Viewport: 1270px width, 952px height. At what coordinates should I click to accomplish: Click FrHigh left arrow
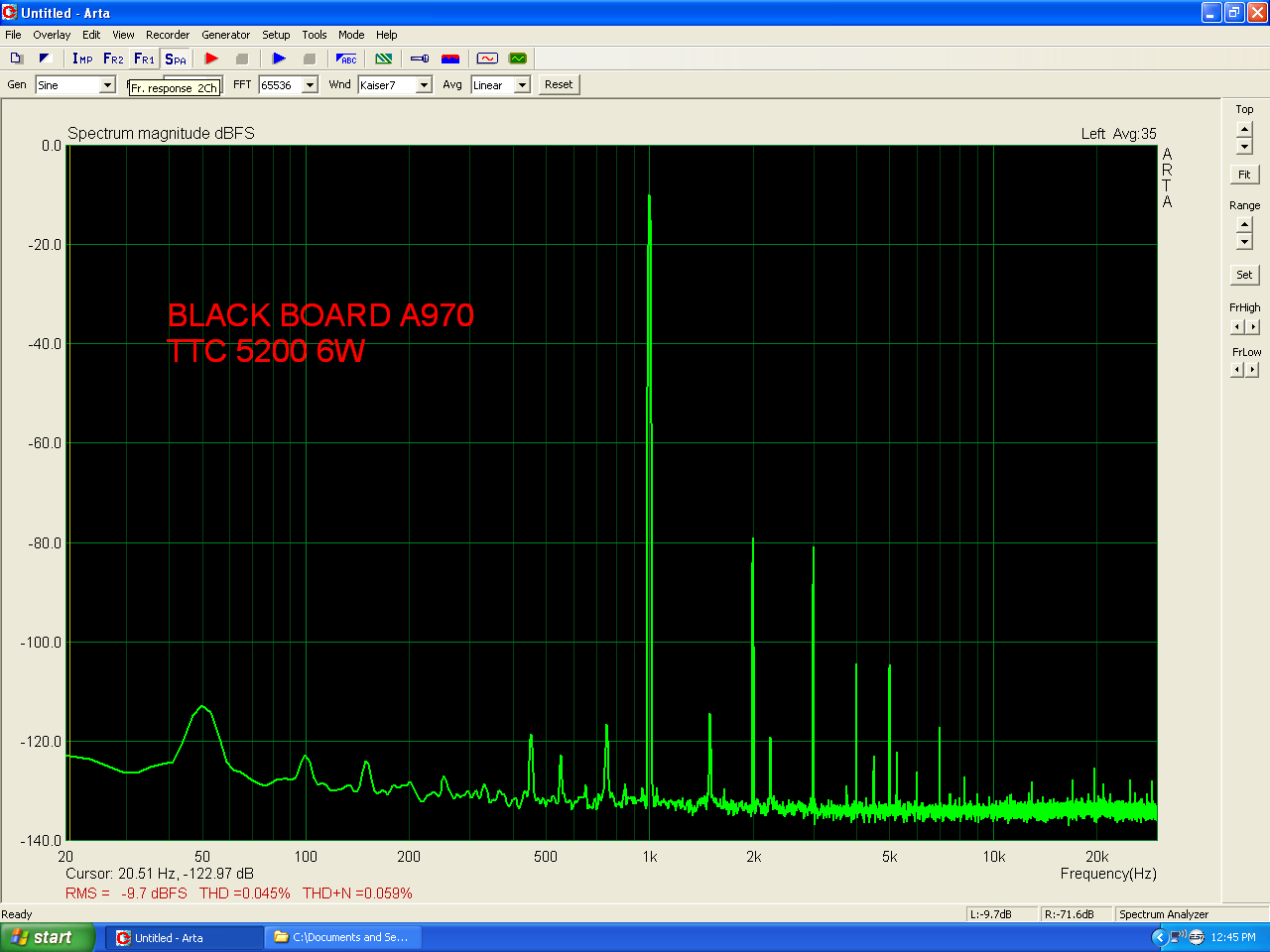click(1237, 327)
